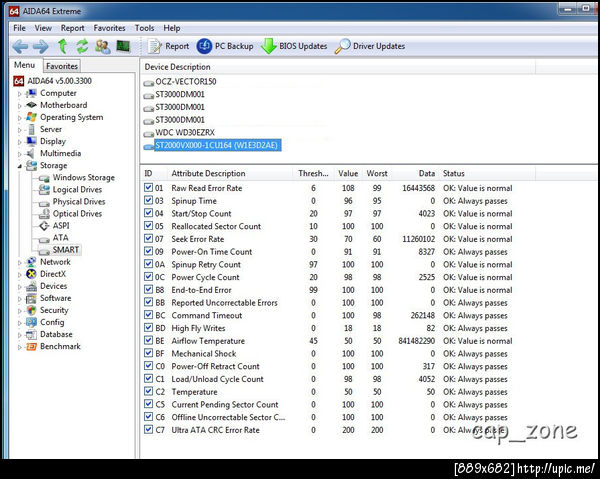Image resolution: width=600 pixels, height=479 pixels.
Task: Open the Help menu
Action: coord(172,28)
